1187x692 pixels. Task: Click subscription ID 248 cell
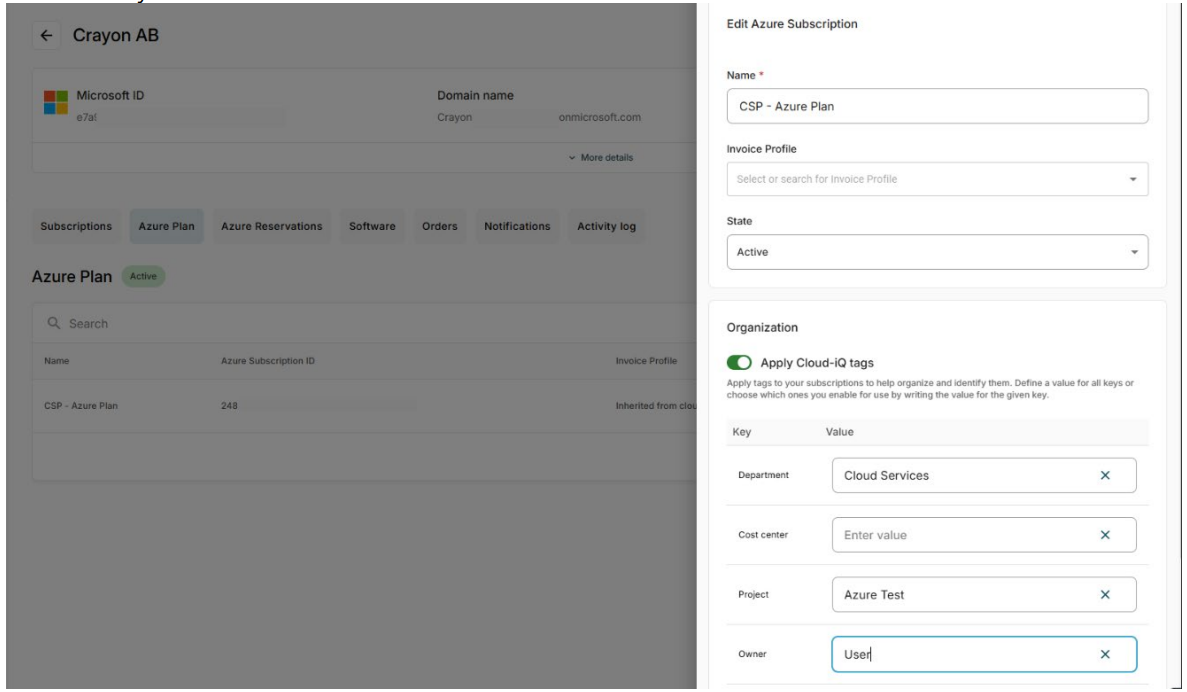(x=229, y=406)
